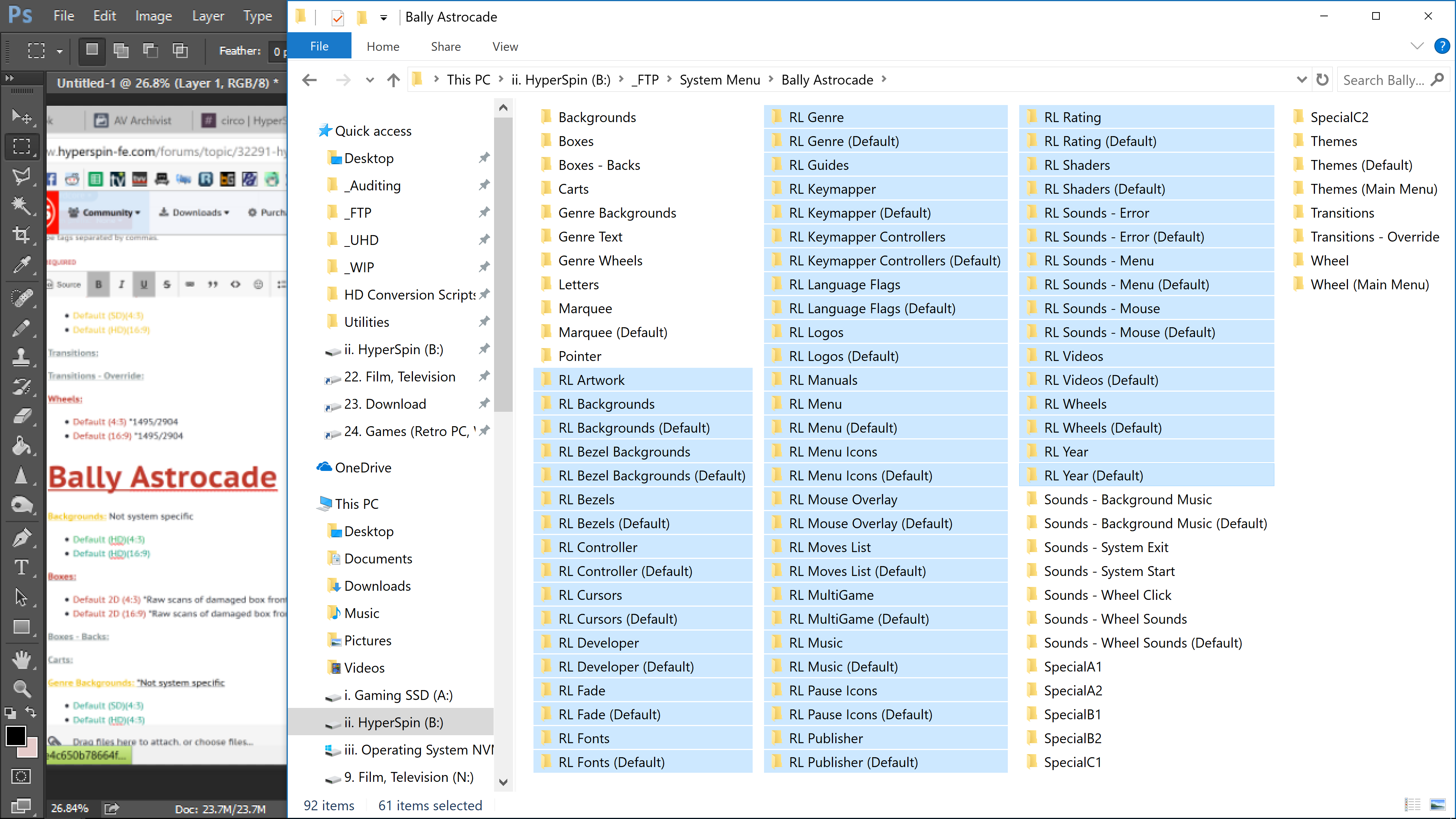Screen dimensions: 1456x819
Task: Select the Path Selection arrow tool
Action: 22,597
